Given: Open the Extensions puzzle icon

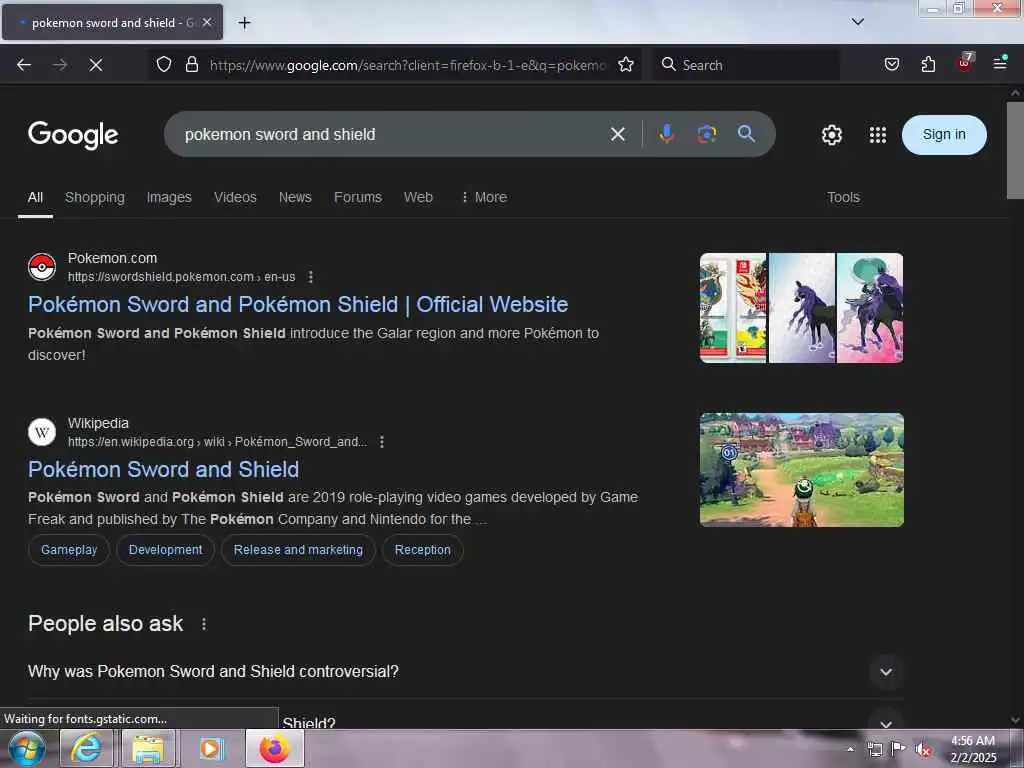Looking at the screenshot, I should pyautogui.click(x=928, y=64).
